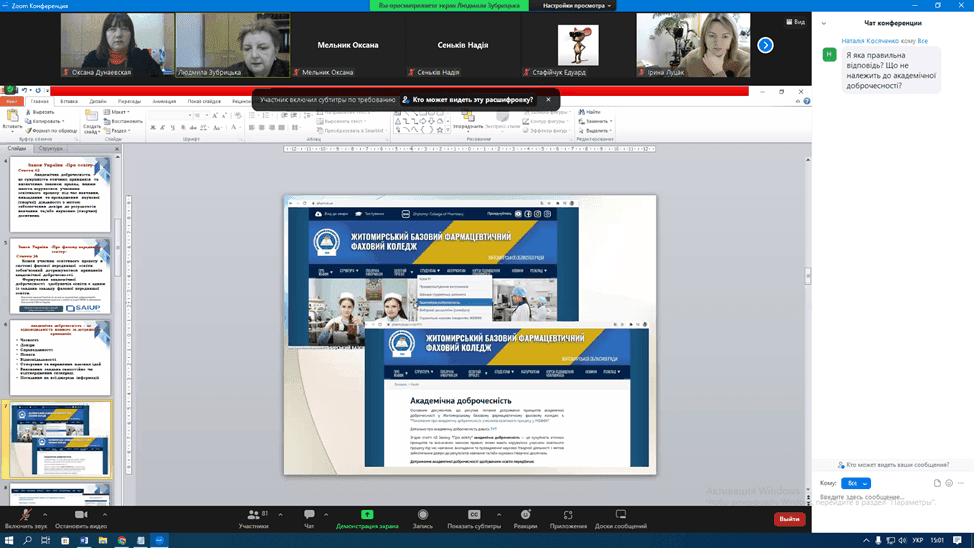Click 'Вырезать' cut in PowerPoint ribbon
Screen dimensions: 974x548
point(40,112)
